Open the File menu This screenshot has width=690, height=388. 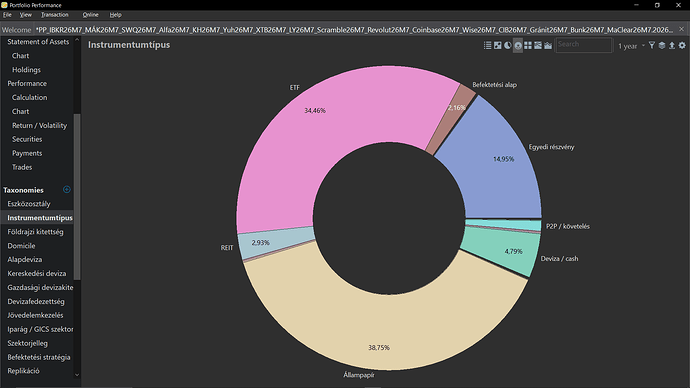click(x=7, y=15)
